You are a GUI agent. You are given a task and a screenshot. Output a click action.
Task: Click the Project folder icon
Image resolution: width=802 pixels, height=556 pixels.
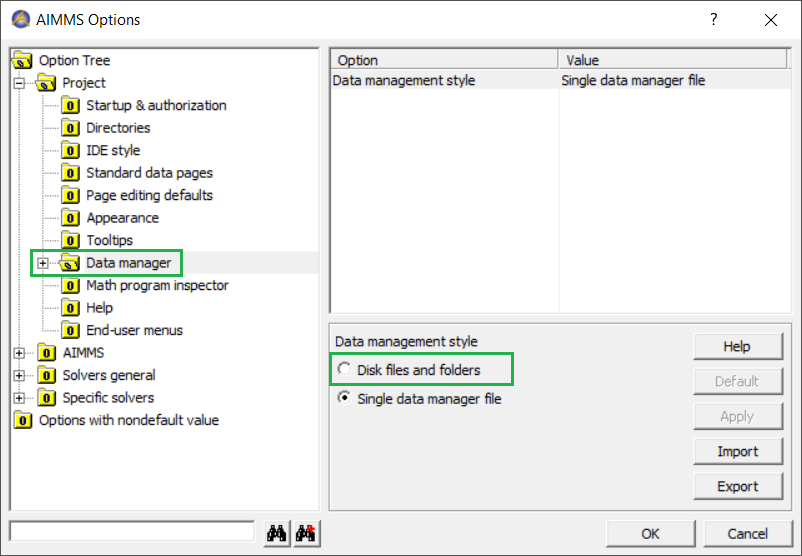coord(46,83)
